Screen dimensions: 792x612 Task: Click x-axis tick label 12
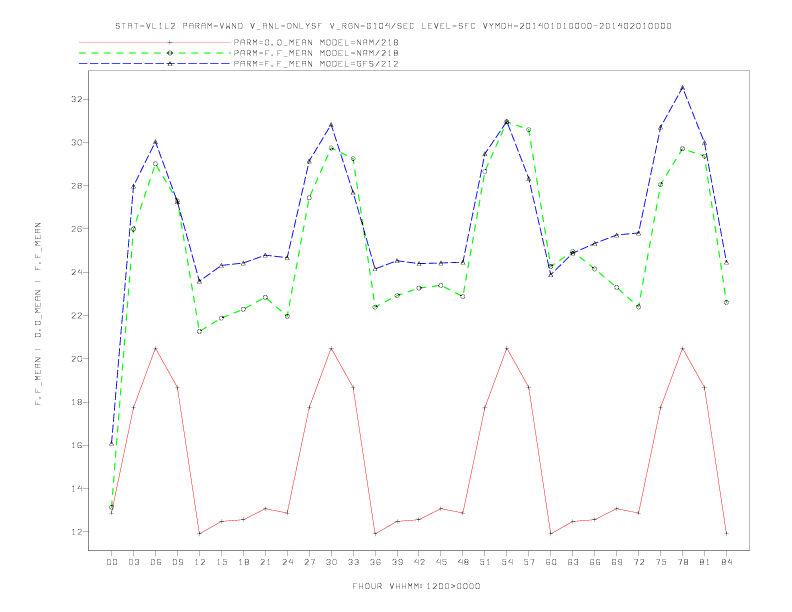(200, 562)
